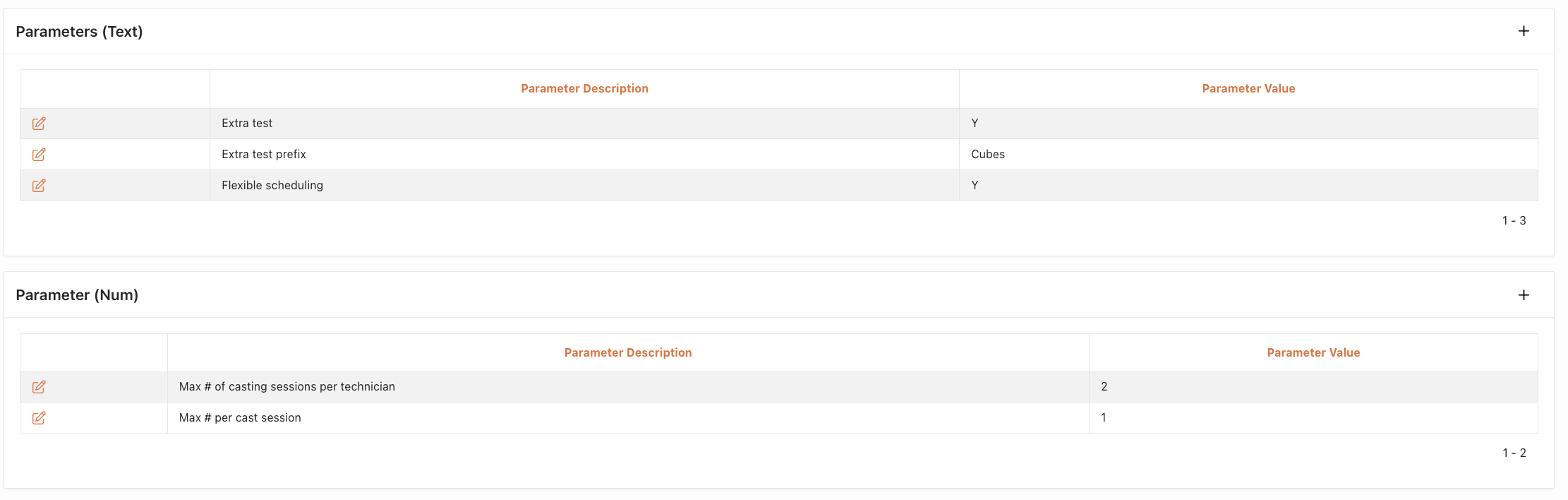Screen dimensions: 1568x500
Task: Edit Max # of casting sessions per technician
Action: tap(39, 387)
